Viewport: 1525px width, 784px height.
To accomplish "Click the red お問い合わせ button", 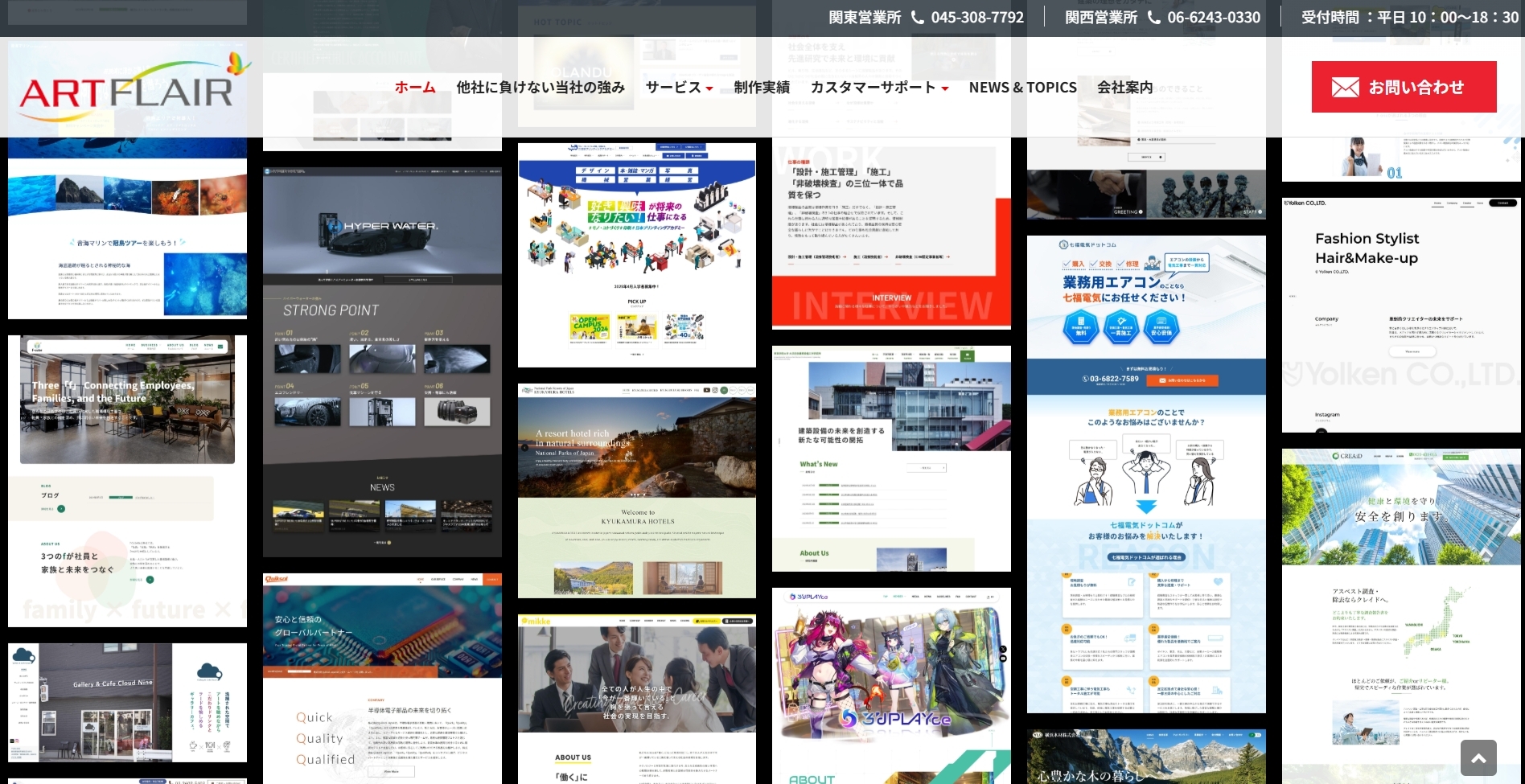I will tap(1404, 87).
